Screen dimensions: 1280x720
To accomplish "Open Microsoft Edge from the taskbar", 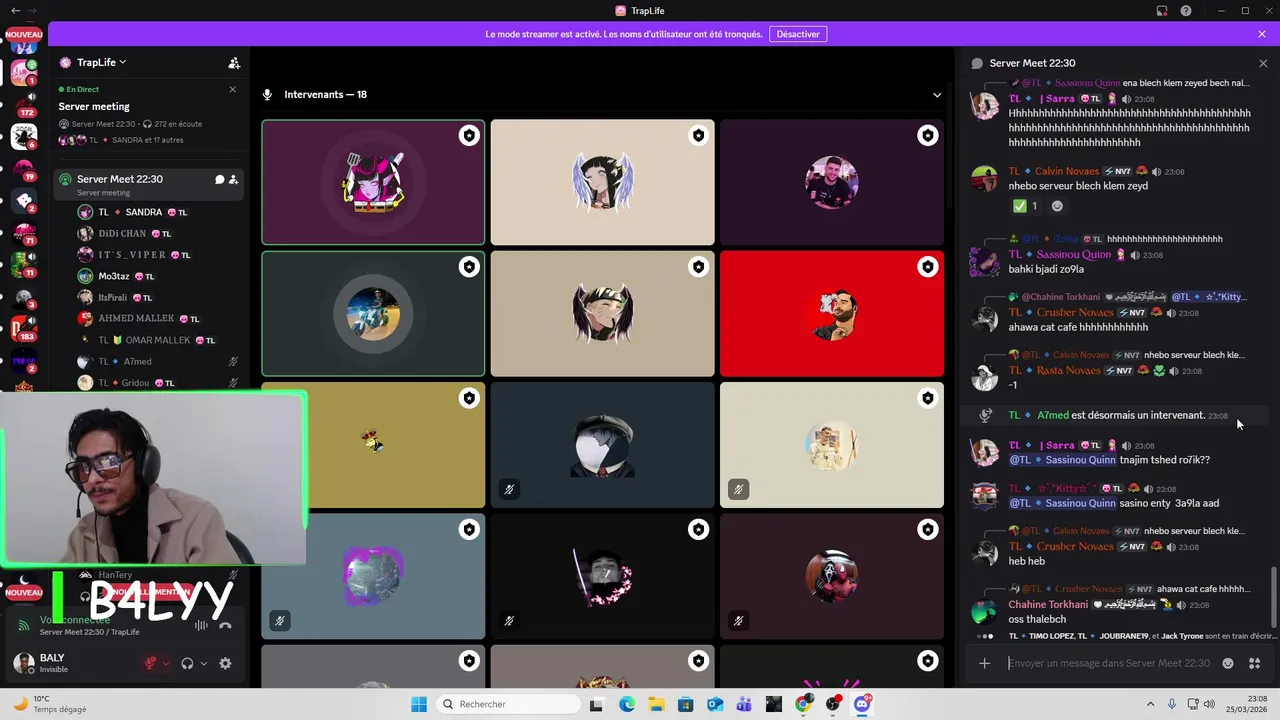I will click(x=627, y=704).
